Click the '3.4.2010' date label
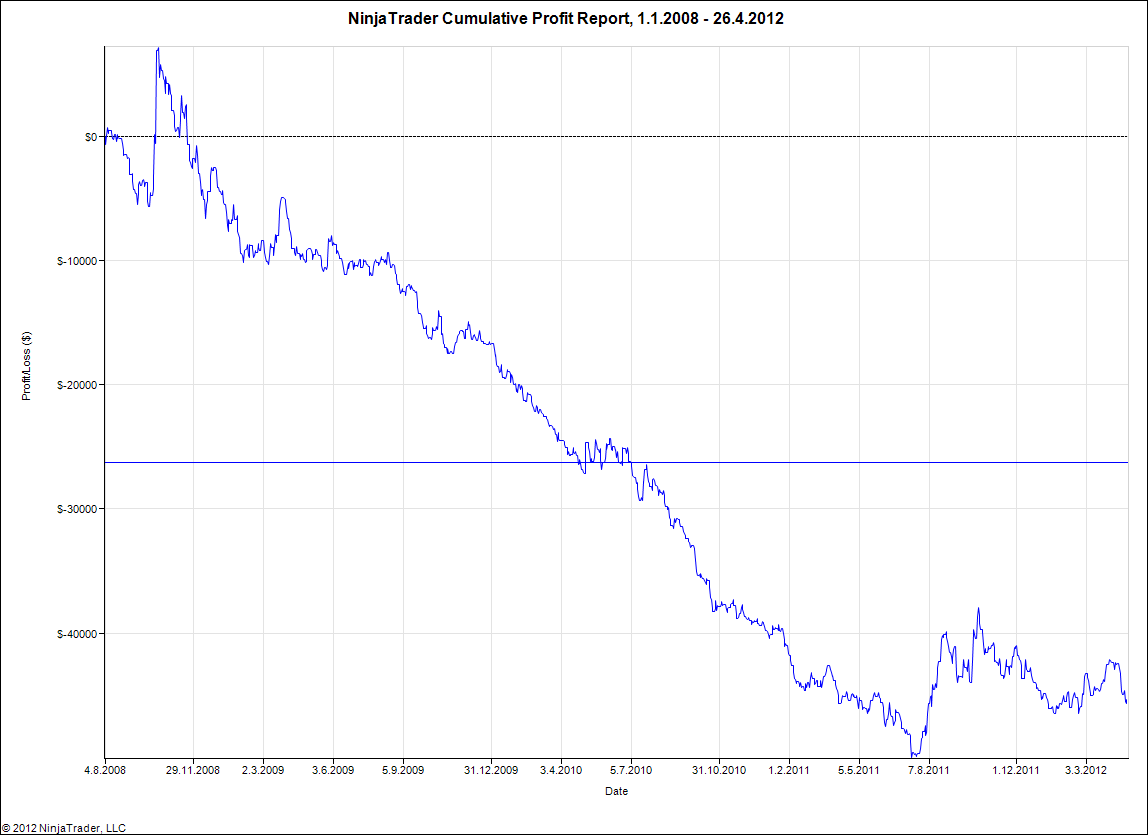Image resolution: width=1148 pixels, height=835 pixels. (x=561, y=770)
